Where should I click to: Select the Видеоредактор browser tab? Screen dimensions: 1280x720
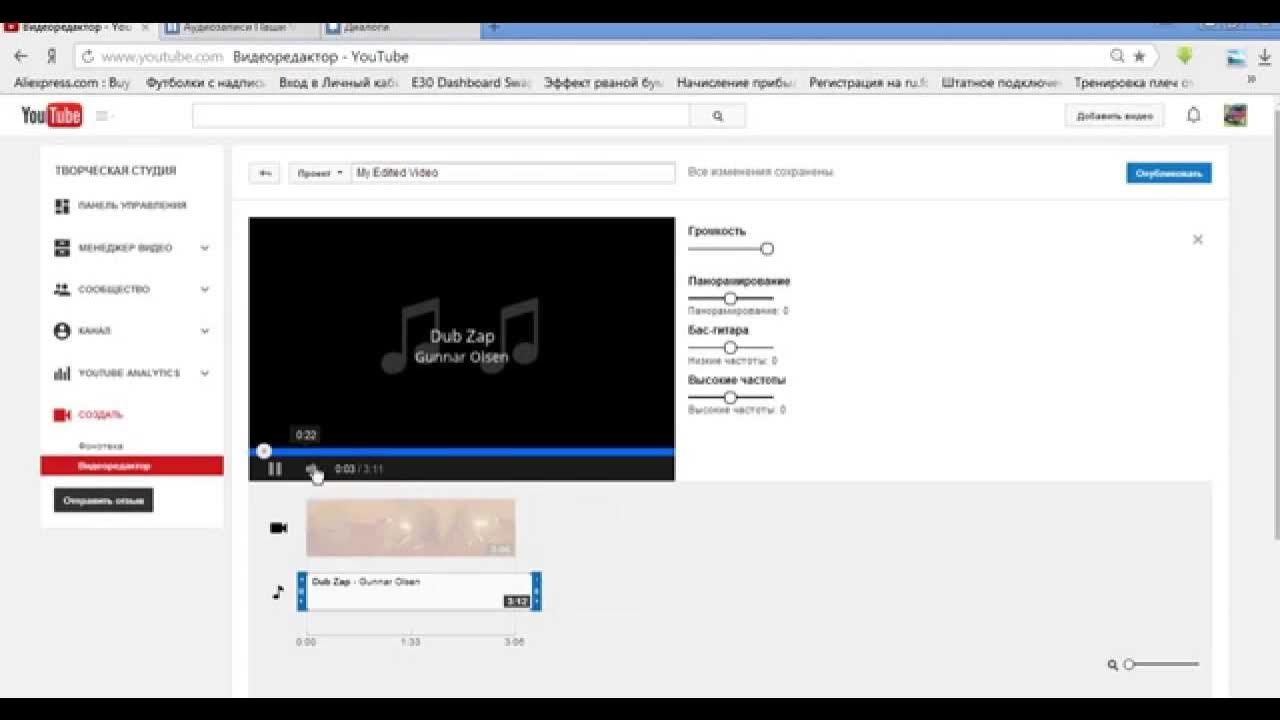(80, 27)
